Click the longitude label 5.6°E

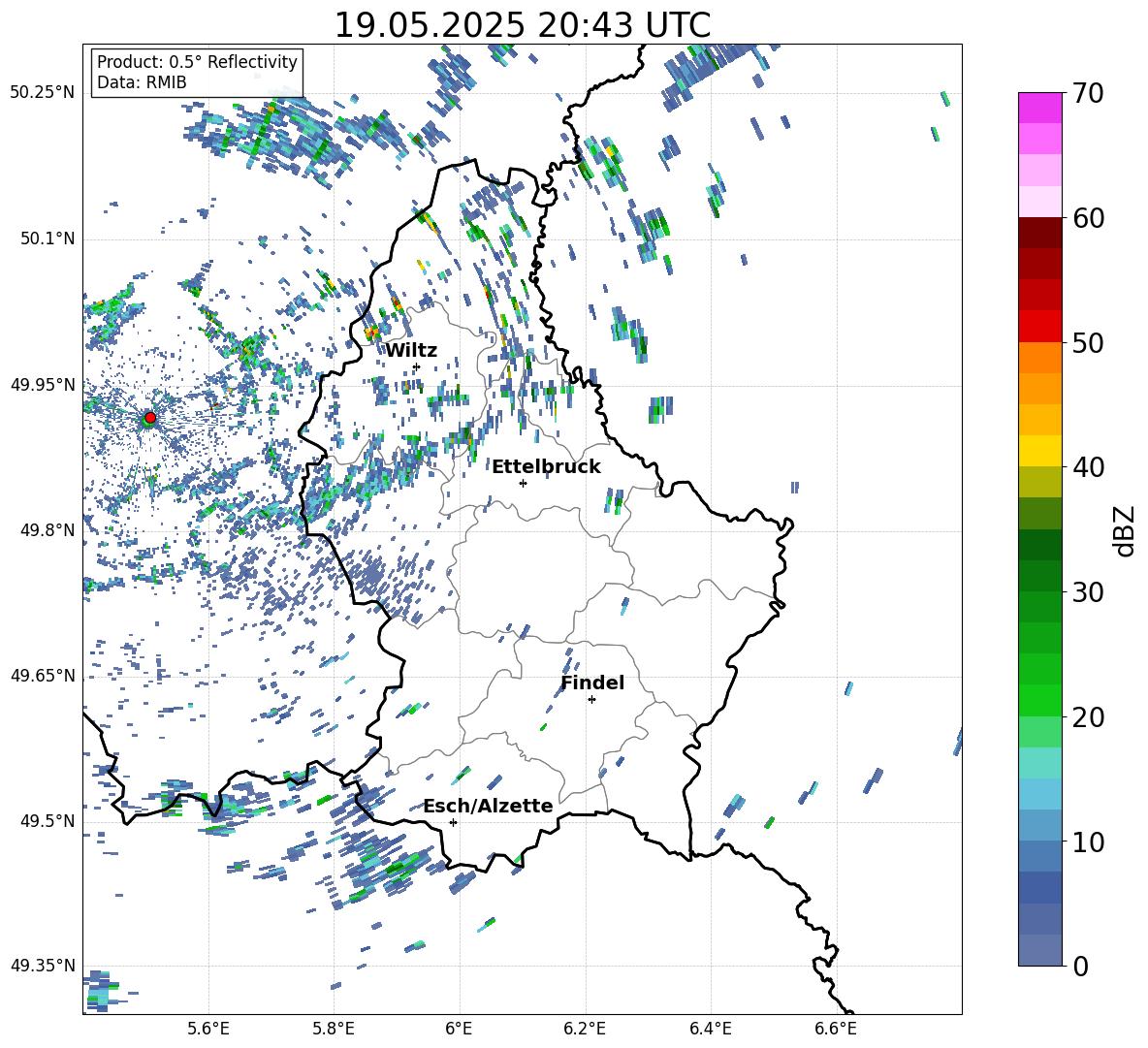[x=208, y=1030]
